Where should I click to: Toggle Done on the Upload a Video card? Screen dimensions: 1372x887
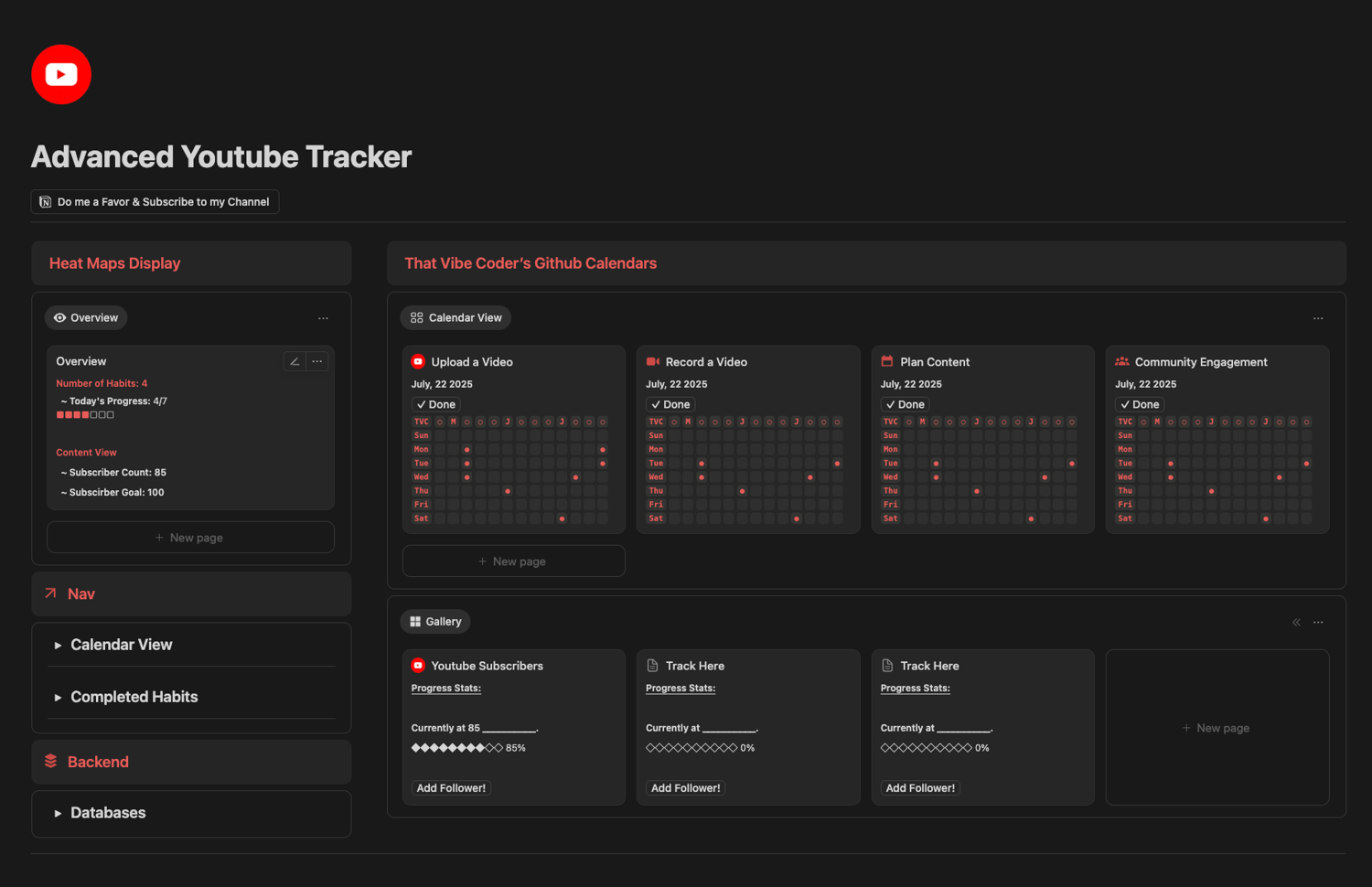pos(435,404)
